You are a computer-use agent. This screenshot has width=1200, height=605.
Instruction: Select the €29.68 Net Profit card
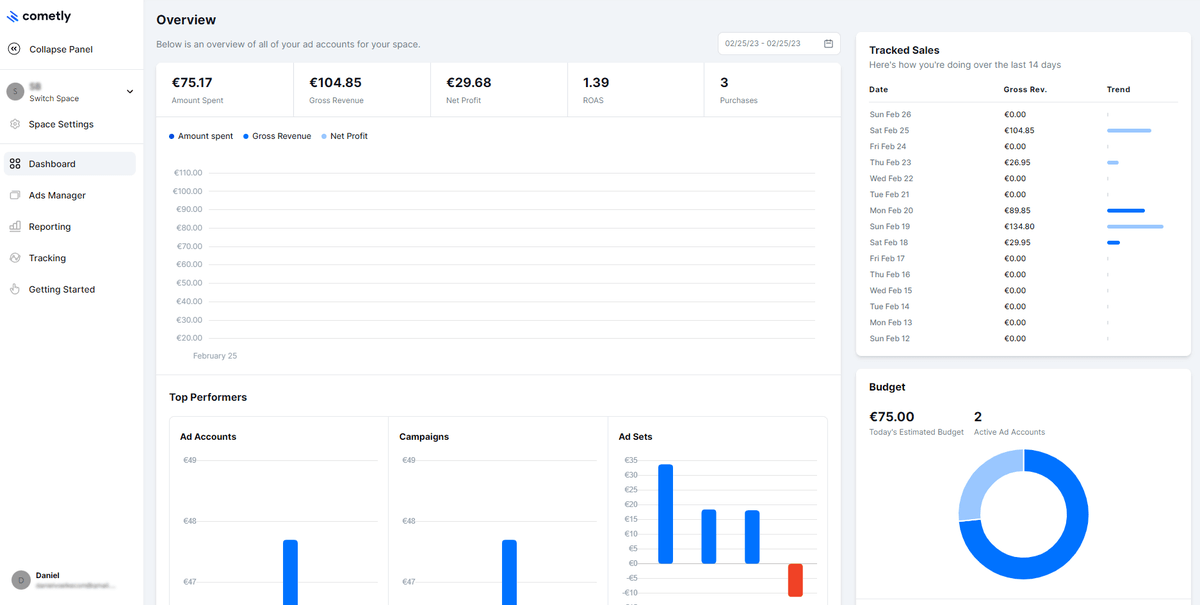point(499,90)
